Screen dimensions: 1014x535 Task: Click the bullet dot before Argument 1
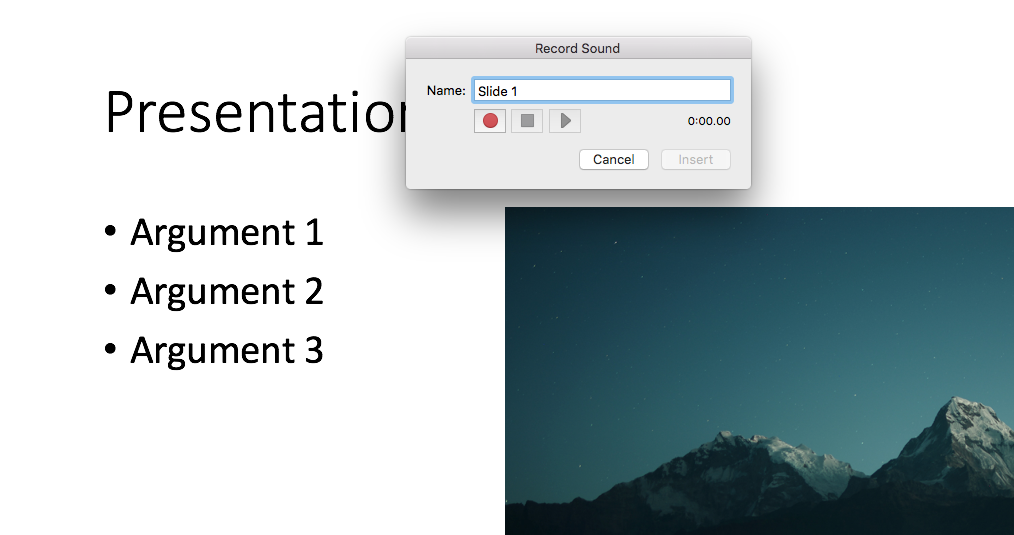pos(110,233)
